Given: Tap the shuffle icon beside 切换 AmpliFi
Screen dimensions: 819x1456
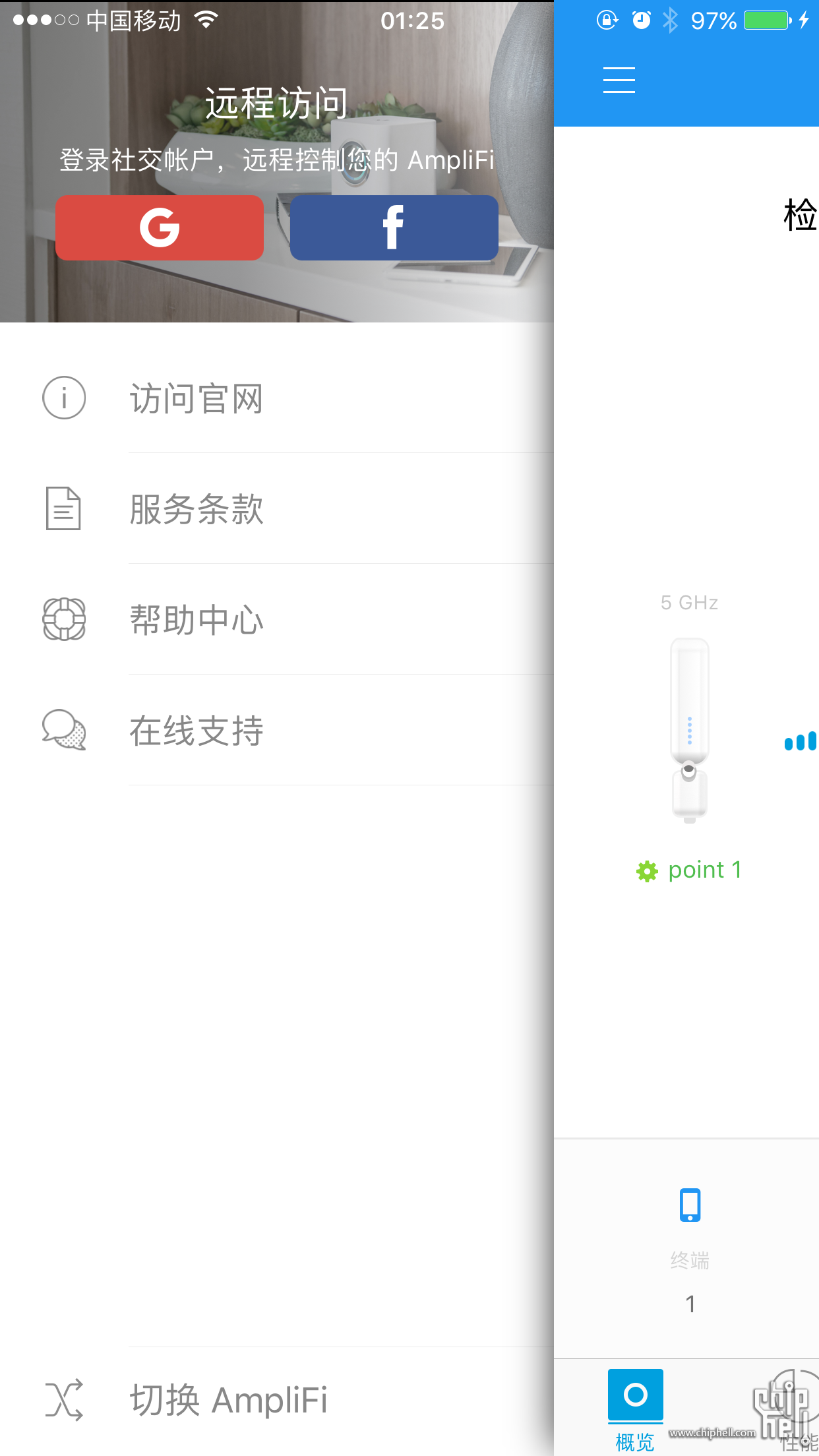Looking at the screenshot, I should tap(64, 1400).
